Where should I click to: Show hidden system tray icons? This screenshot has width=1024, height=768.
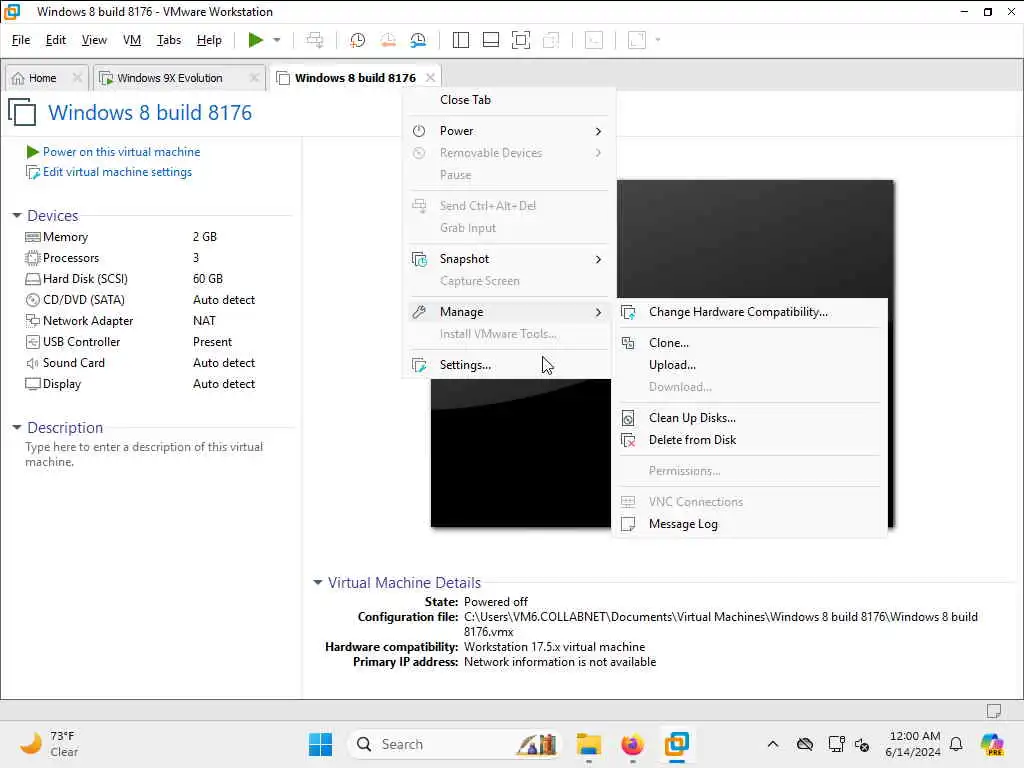(x=773, y=744)
